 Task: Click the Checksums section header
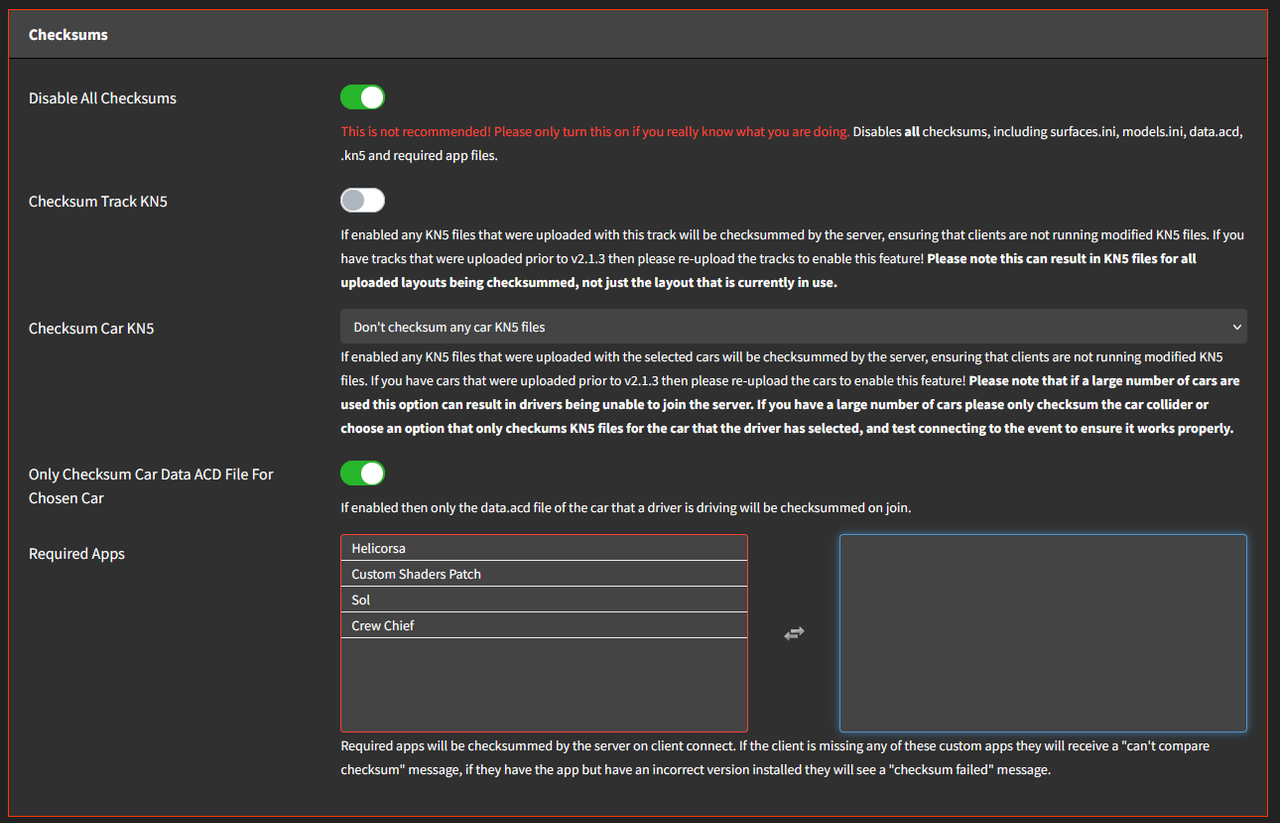pyautogui.click(x=640, y=34)
